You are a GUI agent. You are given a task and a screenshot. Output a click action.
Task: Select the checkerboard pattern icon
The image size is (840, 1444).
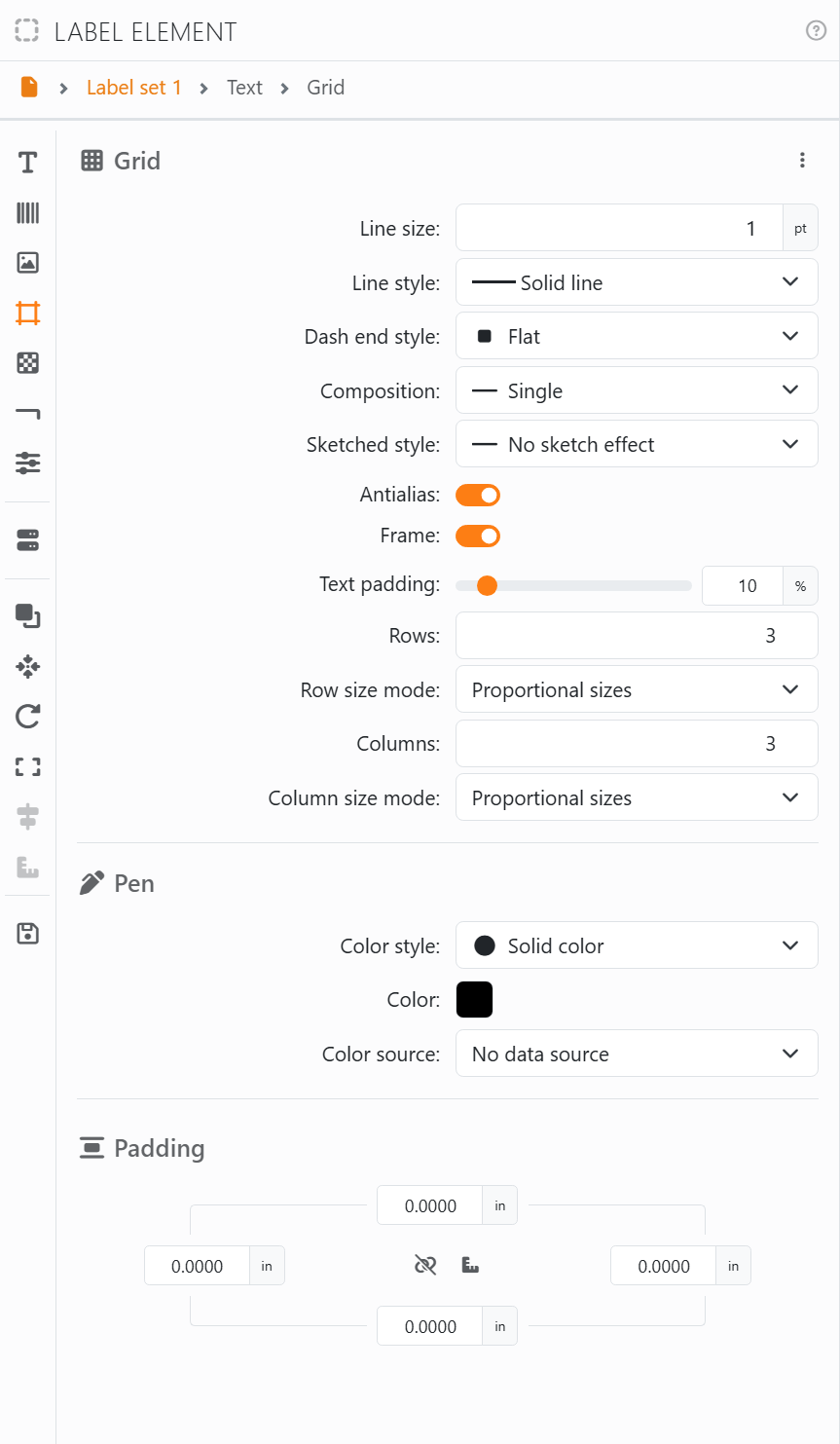click(x=27, y=363)
